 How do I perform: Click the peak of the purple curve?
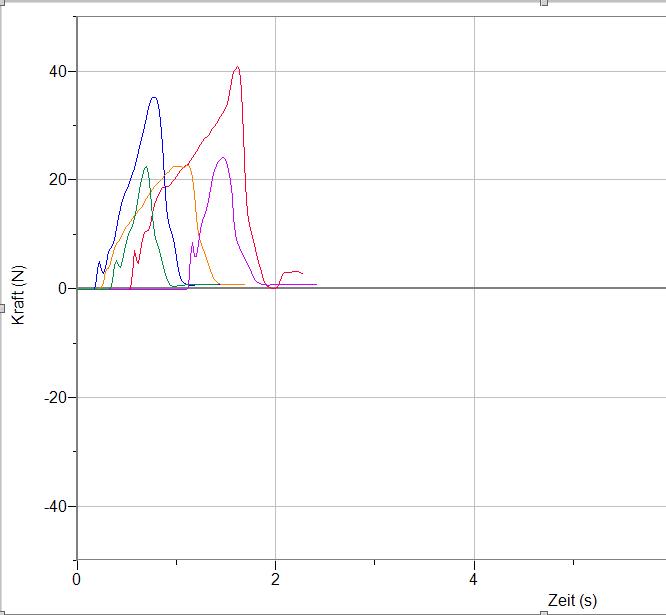(x=222, y=157)
